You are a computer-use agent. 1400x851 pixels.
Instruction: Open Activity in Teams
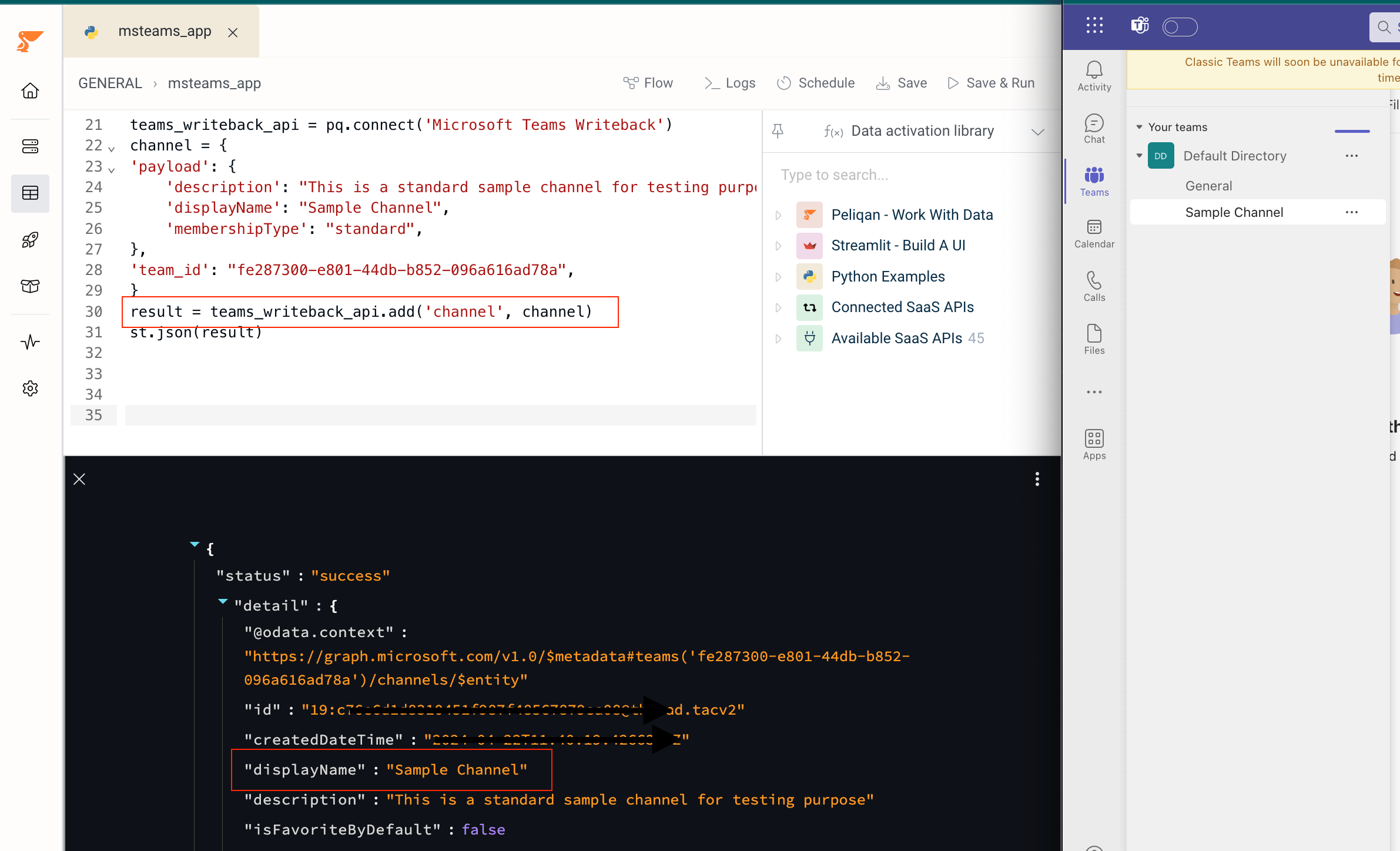[1094, 76]
